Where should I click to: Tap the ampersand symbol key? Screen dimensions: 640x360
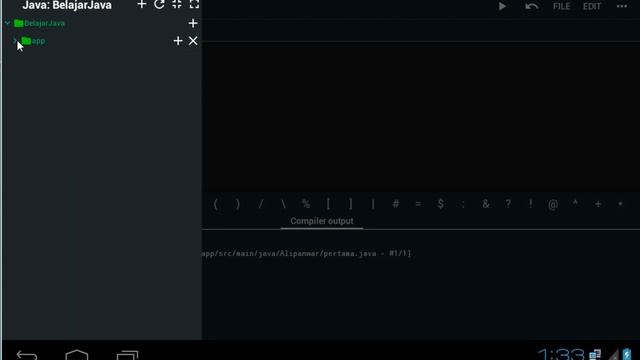click(x=486, y=204)
